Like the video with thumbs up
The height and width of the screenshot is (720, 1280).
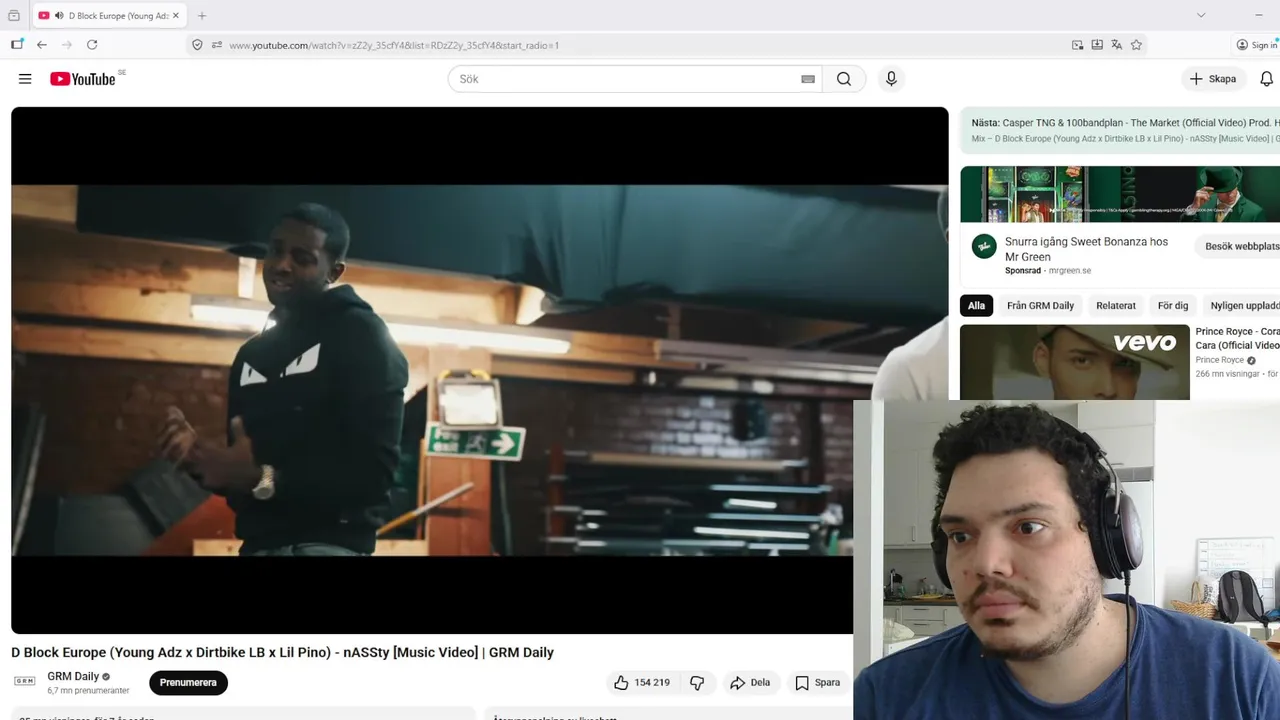pos(641,683)
